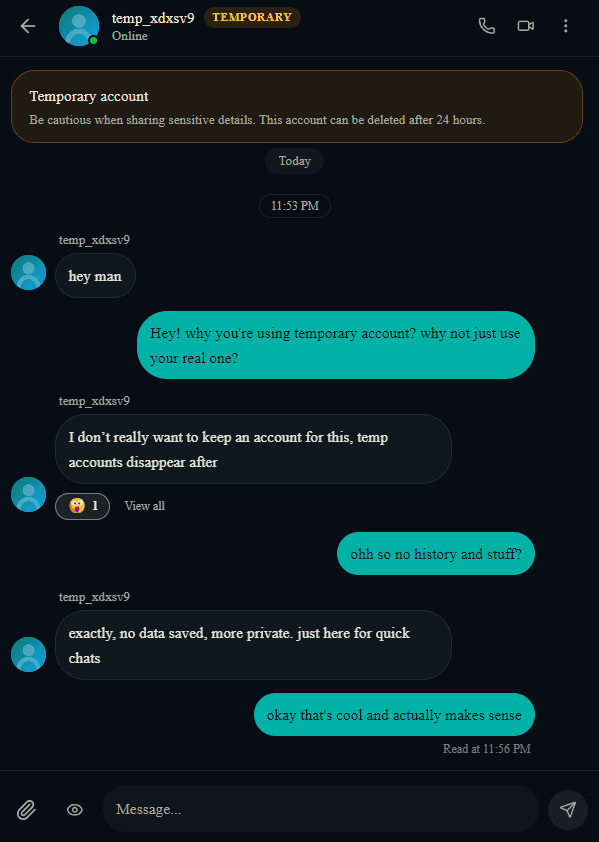599x842 pixels.
Task: Start a voice call
Action: (487, 26)
